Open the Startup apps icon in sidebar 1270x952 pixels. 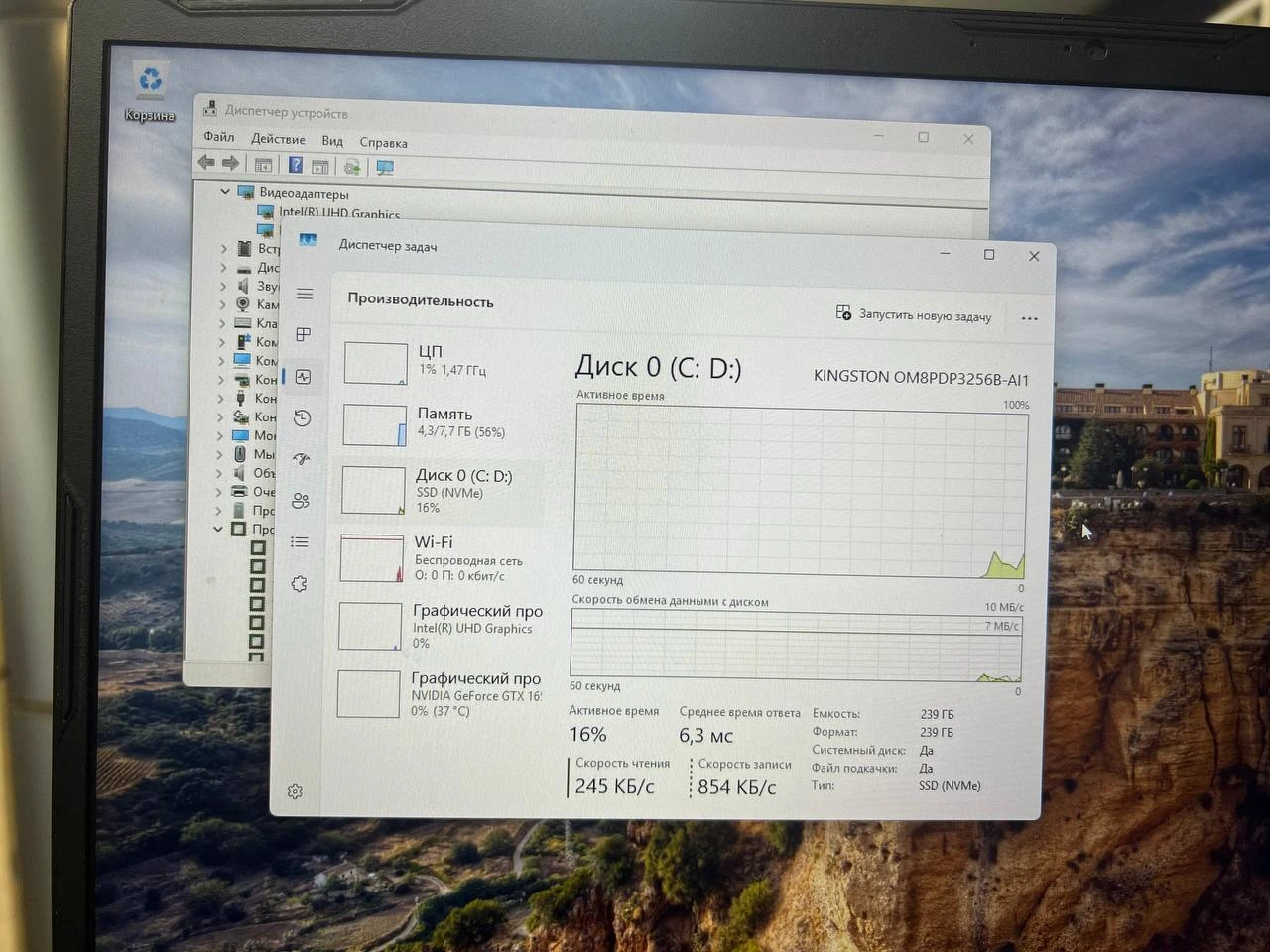pos(302,459)
